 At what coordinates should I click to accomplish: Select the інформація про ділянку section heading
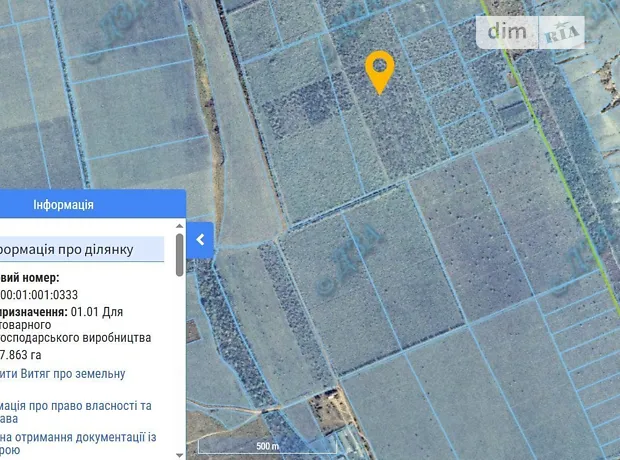coord(80,249)
